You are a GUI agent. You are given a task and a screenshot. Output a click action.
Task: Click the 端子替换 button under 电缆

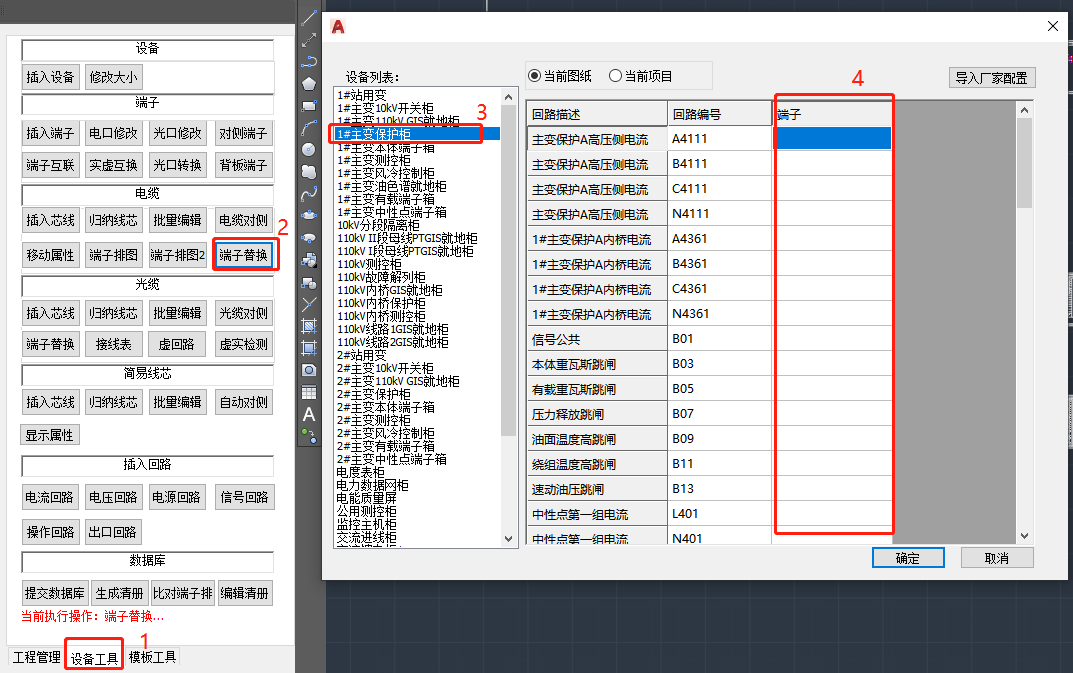pos(244,255)
